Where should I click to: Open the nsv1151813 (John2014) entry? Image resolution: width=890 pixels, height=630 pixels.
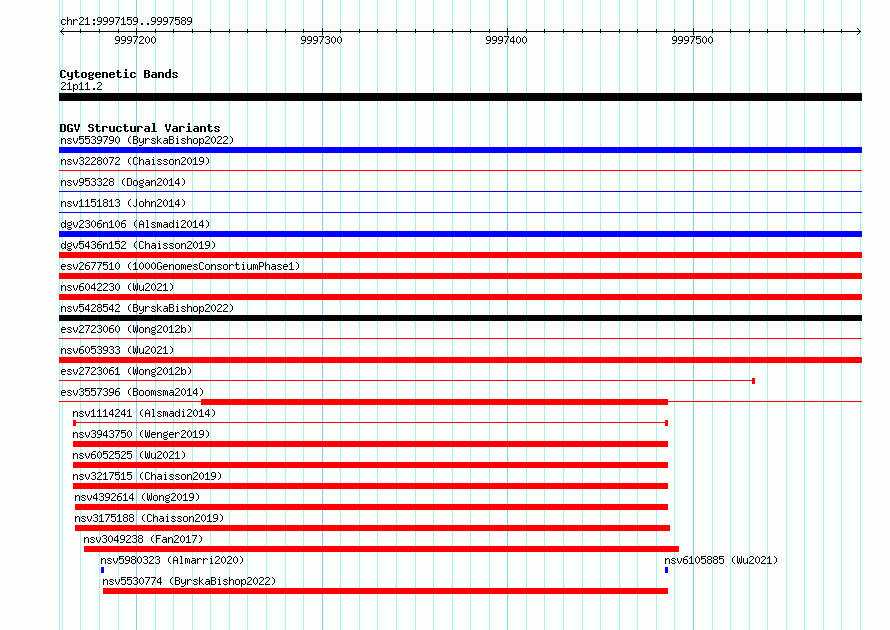coord(123,203)
